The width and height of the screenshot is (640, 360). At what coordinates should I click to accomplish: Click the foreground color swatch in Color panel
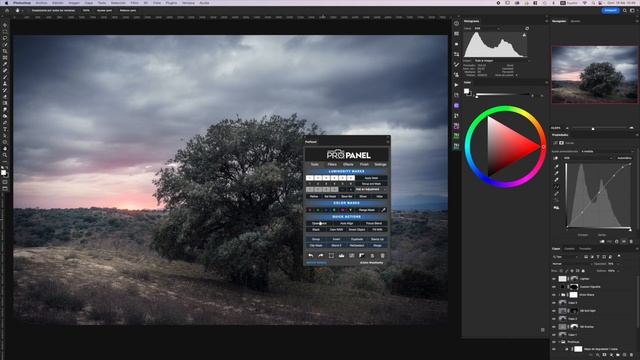tap(466, 91)
